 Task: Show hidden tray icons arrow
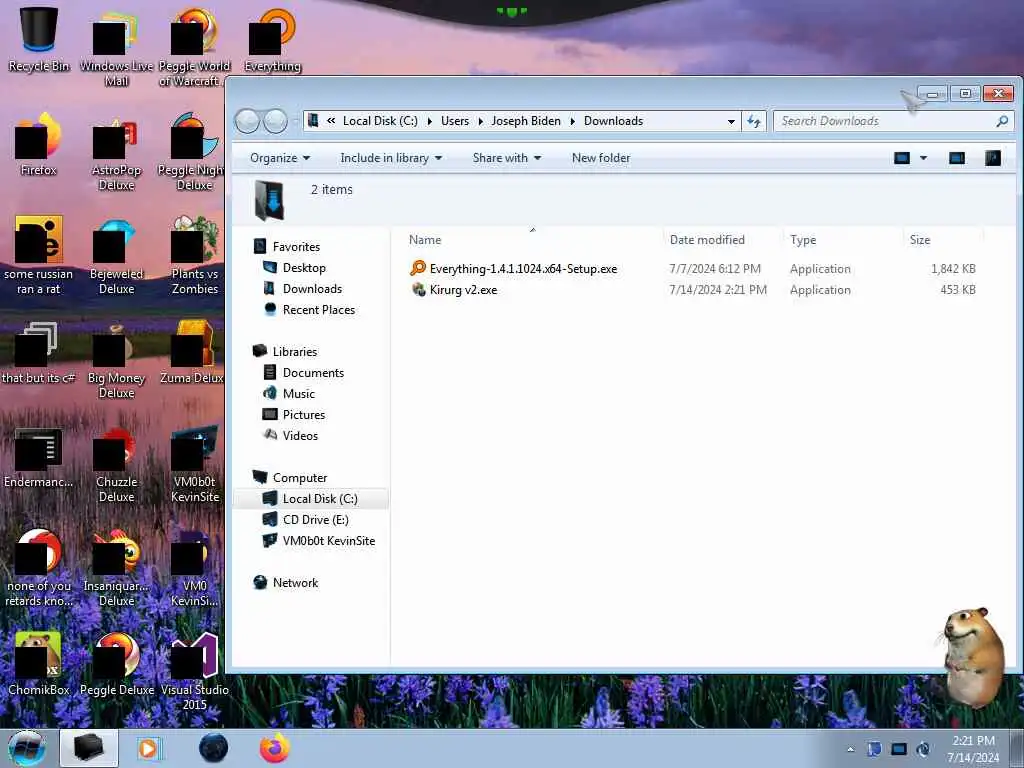pos(850,749)
